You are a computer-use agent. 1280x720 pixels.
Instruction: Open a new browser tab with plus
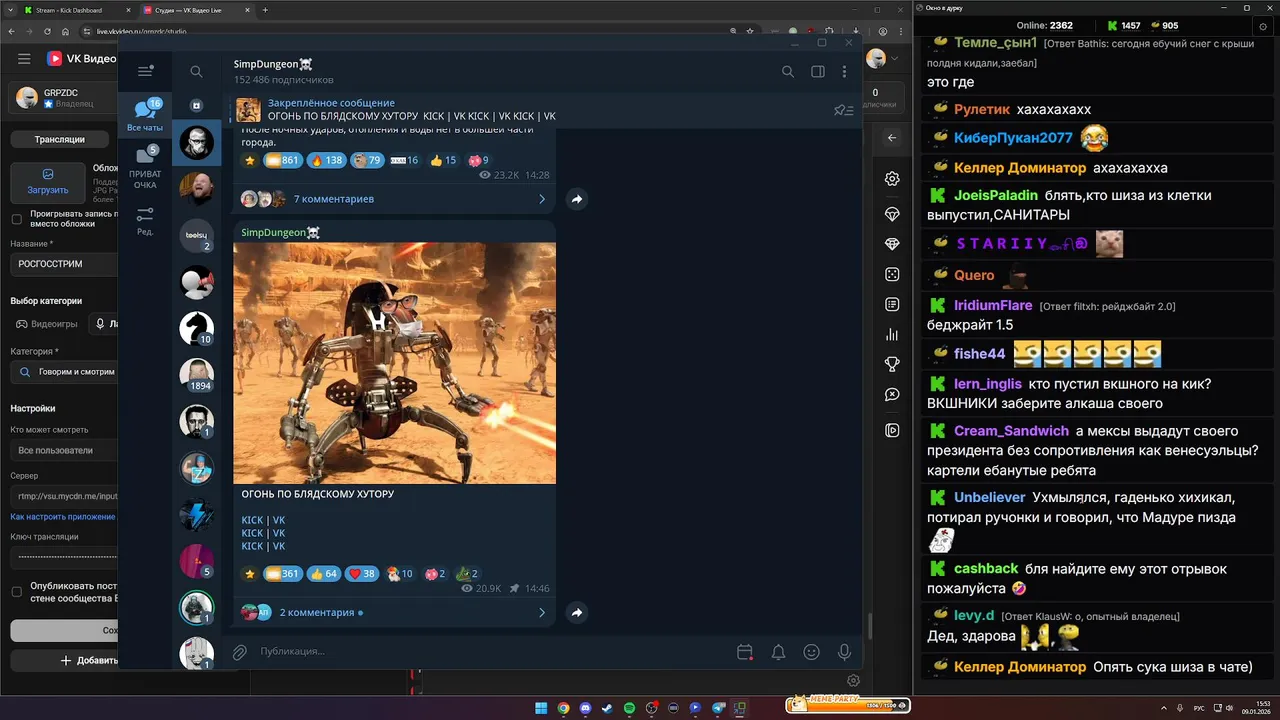tap(265, 10)
